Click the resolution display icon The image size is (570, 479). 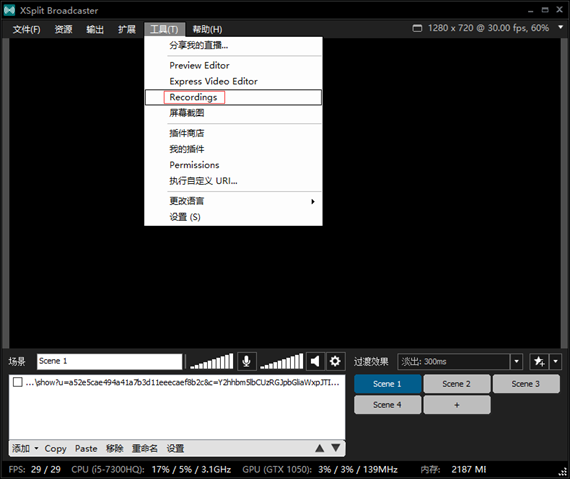coord(417,28)
